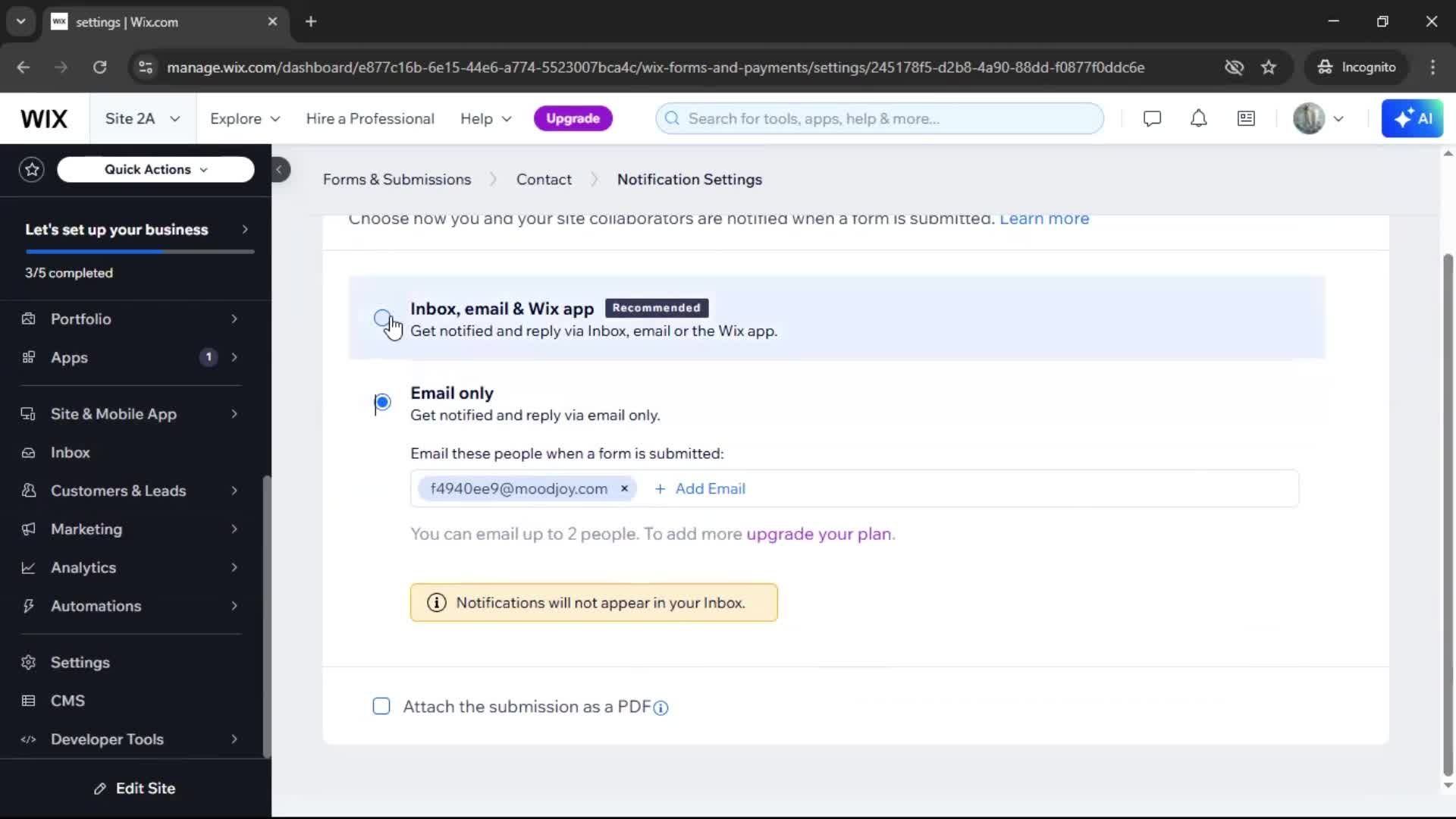Open the Explore dropdown menu

click(x=245, y=119)
